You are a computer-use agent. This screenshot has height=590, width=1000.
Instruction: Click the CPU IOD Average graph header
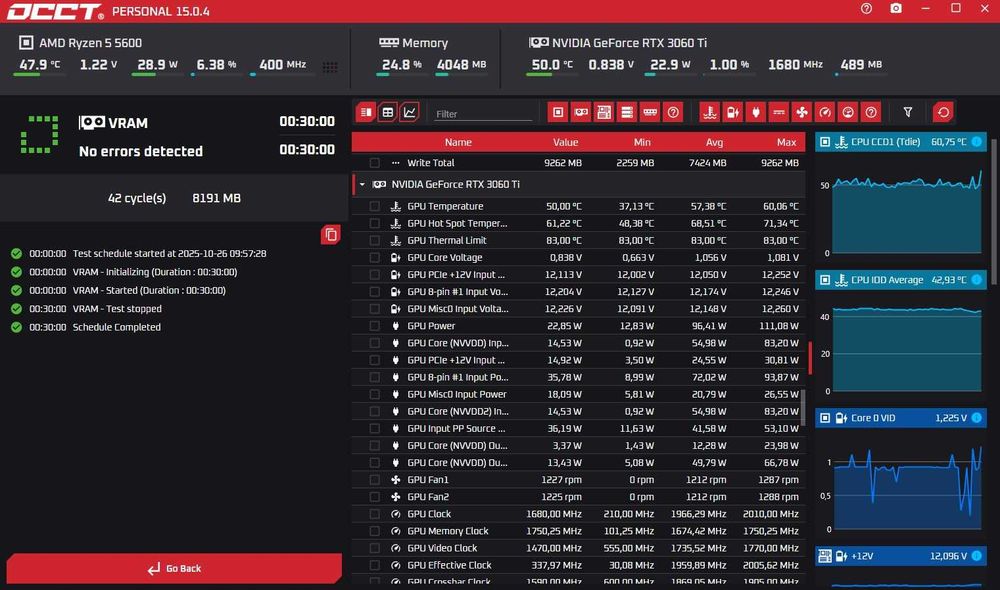click(x=901, y=279)
